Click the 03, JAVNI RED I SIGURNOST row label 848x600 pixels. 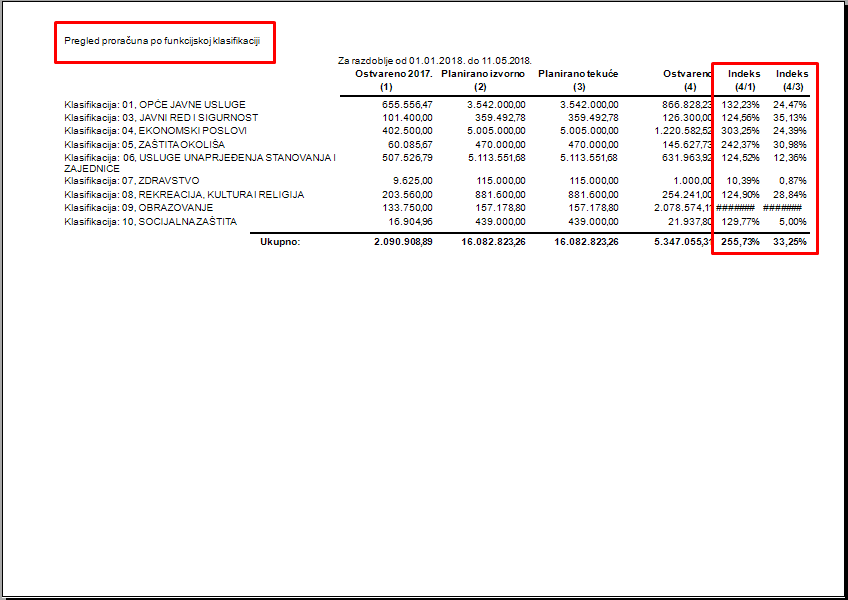(161, 118)
